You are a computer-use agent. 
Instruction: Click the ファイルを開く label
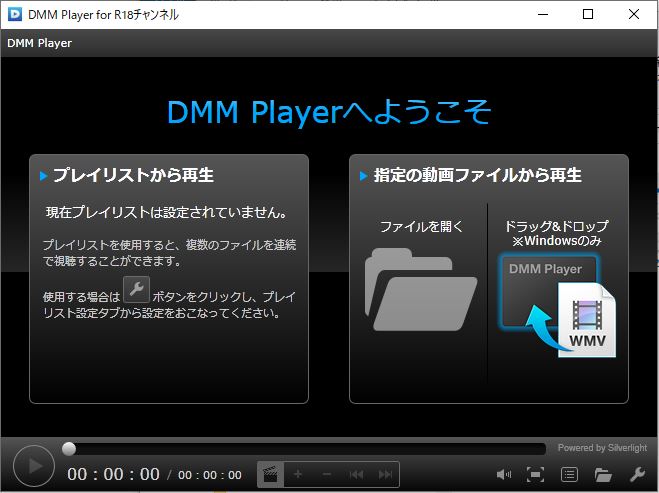click(x=421, y=227)
